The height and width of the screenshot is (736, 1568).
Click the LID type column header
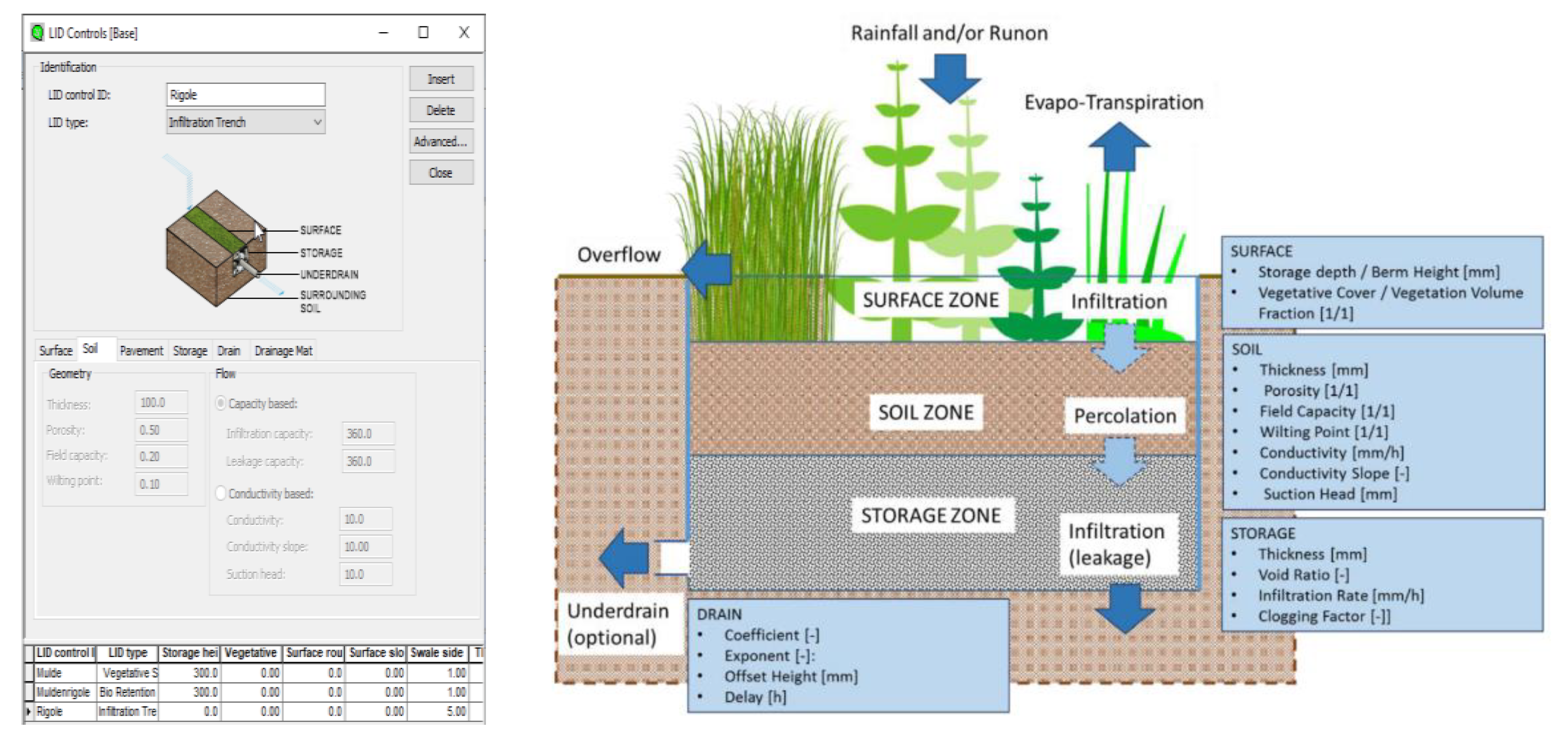pos(127,653)
